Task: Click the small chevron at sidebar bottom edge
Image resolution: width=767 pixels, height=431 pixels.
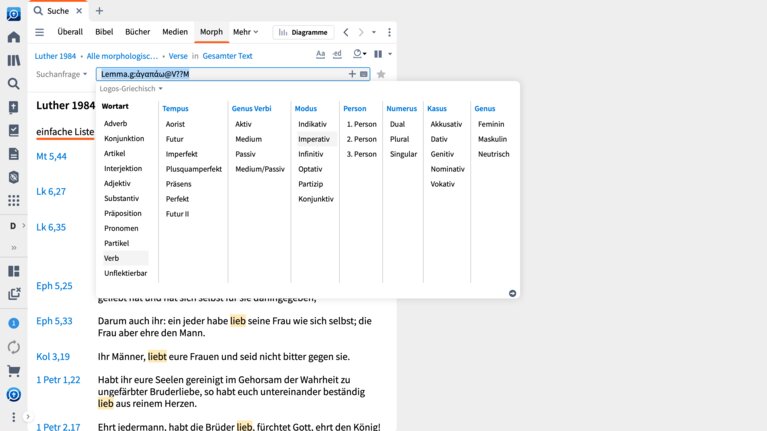Action: click(28, 417)
